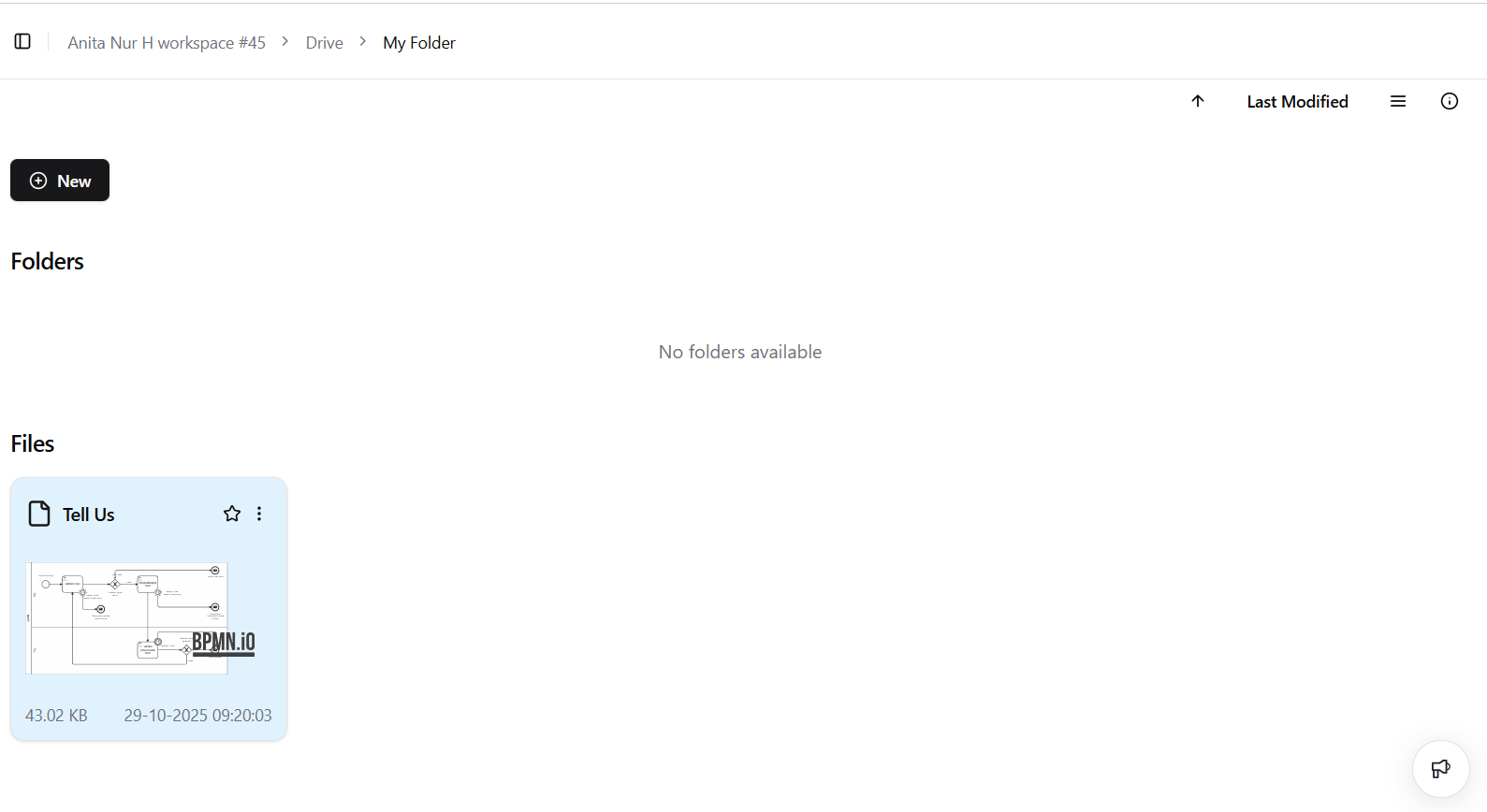Click the ascending sort arrow icon
Screen dimensions: 1487x812
point(1198,101)
